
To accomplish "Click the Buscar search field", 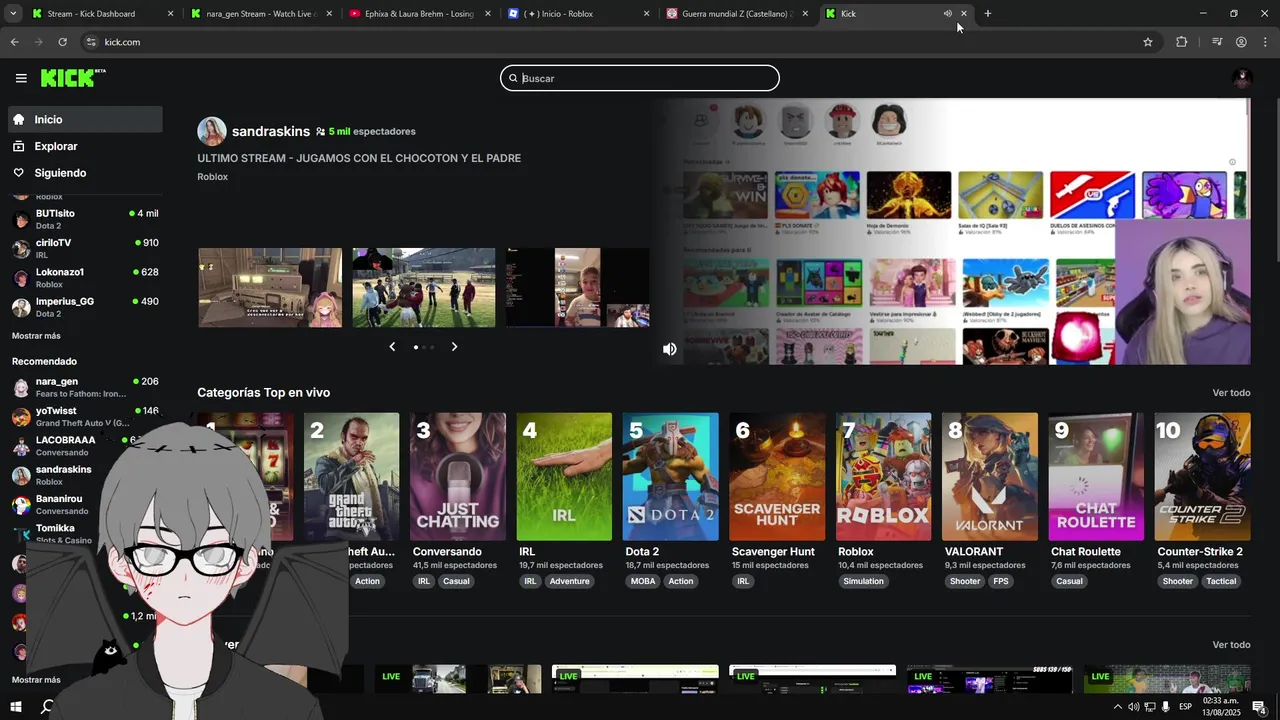I will (x=640, y=78).
